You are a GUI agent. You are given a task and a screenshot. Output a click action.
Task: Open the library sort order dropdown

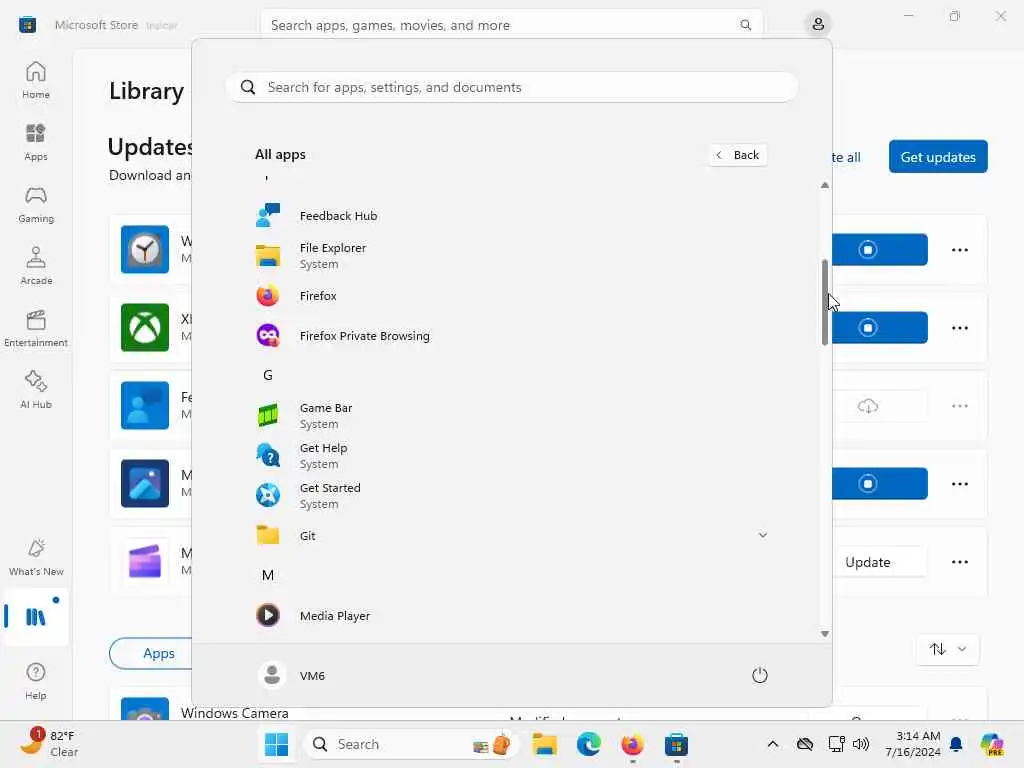948,649
